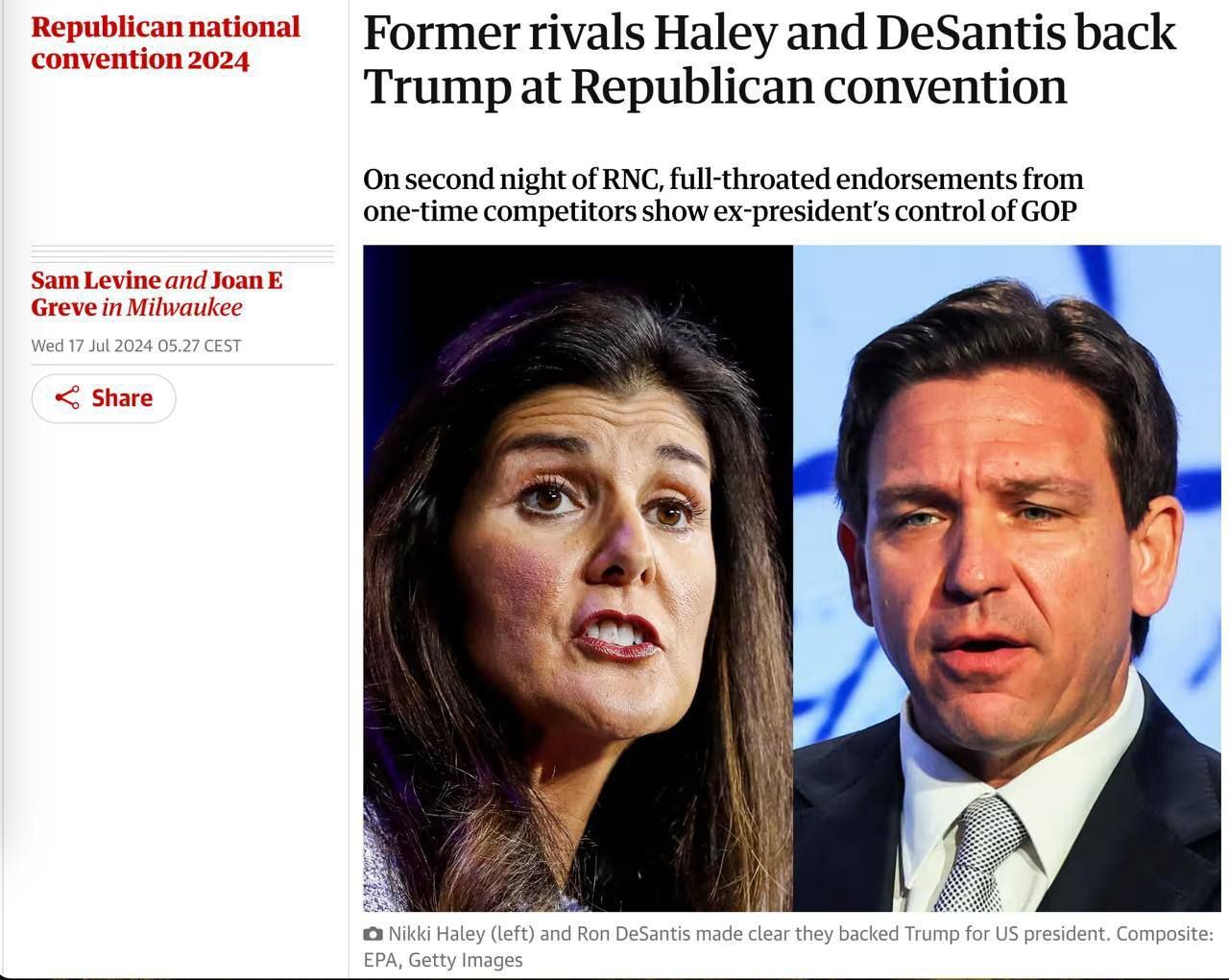Click the share icon beside Share label
This screenshot has height=980, width=1229.
click(x=66, y=398)
